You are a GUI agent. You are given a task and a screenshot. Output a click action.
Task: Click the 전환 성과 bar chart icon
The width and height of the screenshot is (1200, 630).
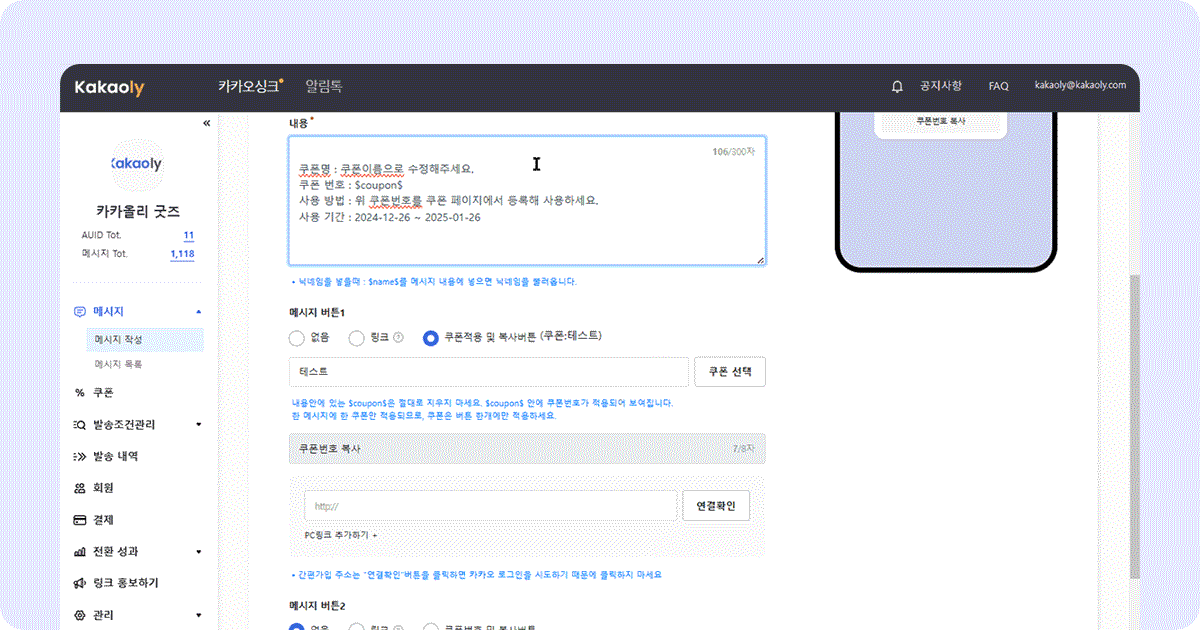pyautogui.click(x=80, y=552)
